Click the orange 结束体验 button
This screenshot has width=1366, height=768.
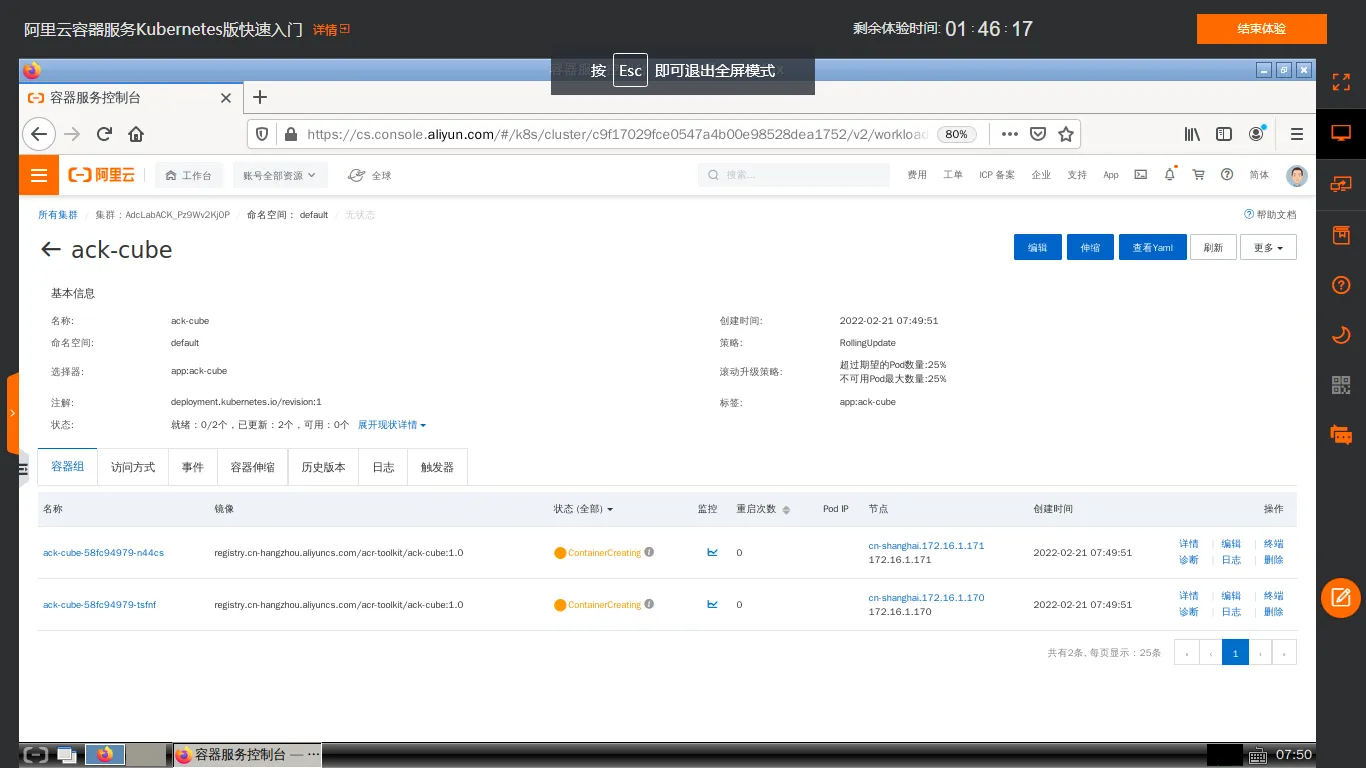pos(1262,29)
